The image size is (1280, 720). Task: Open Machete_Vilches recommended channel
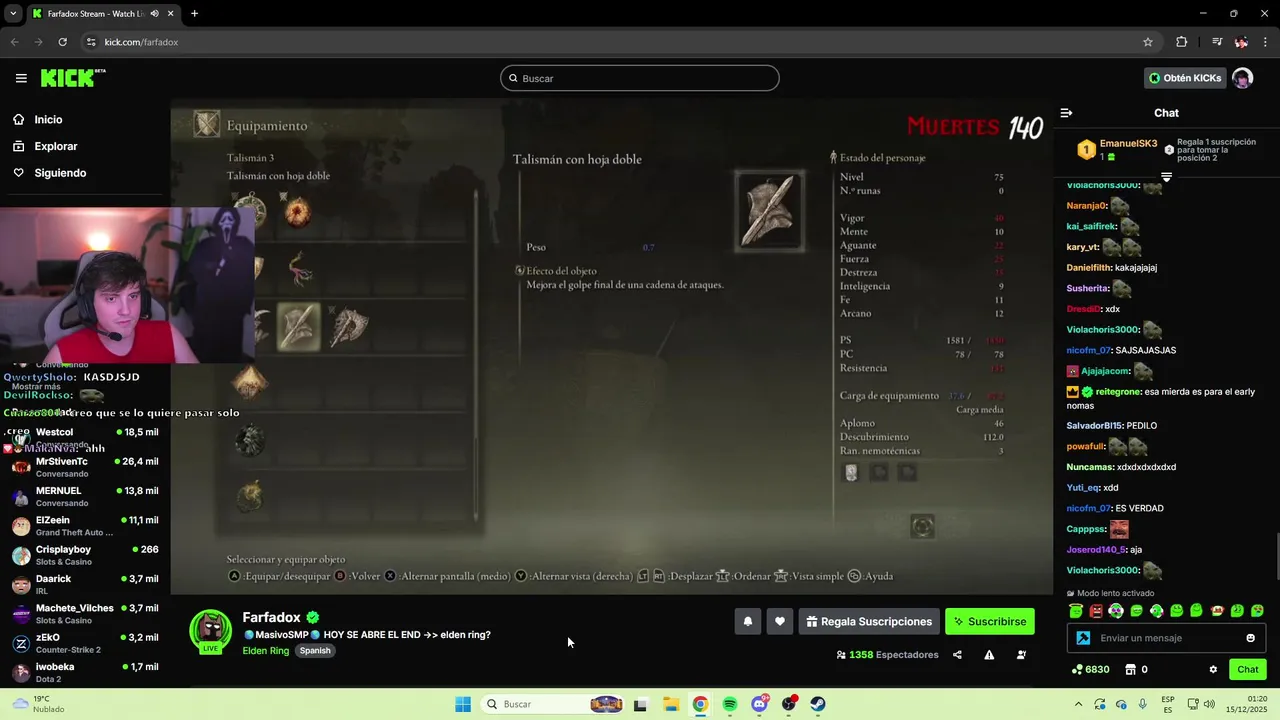[85, 613]
